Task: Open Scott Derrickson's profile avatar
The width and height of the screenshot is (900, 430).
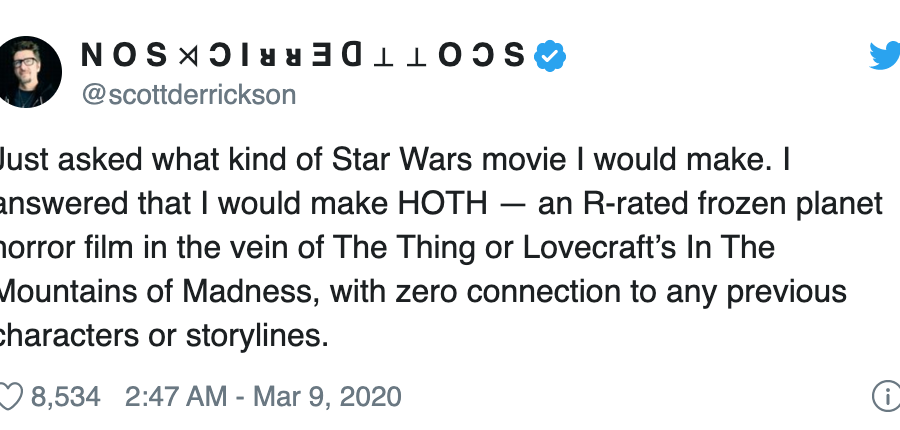Action: point(30,72)
